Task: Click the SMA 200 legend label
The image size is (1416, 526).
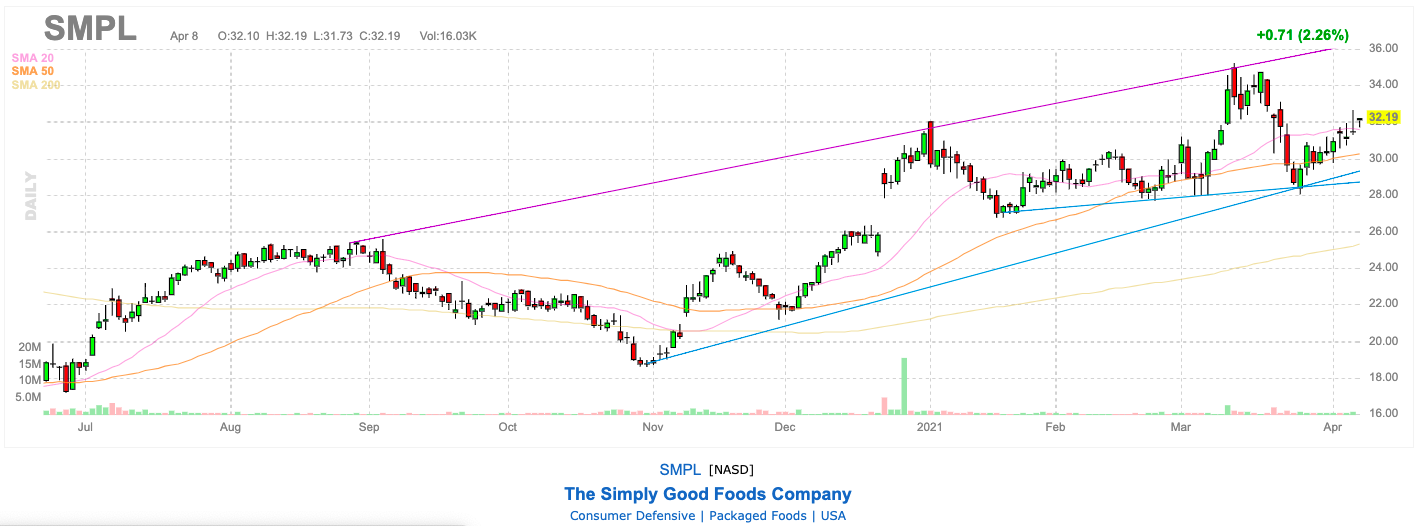Action: 36,85
